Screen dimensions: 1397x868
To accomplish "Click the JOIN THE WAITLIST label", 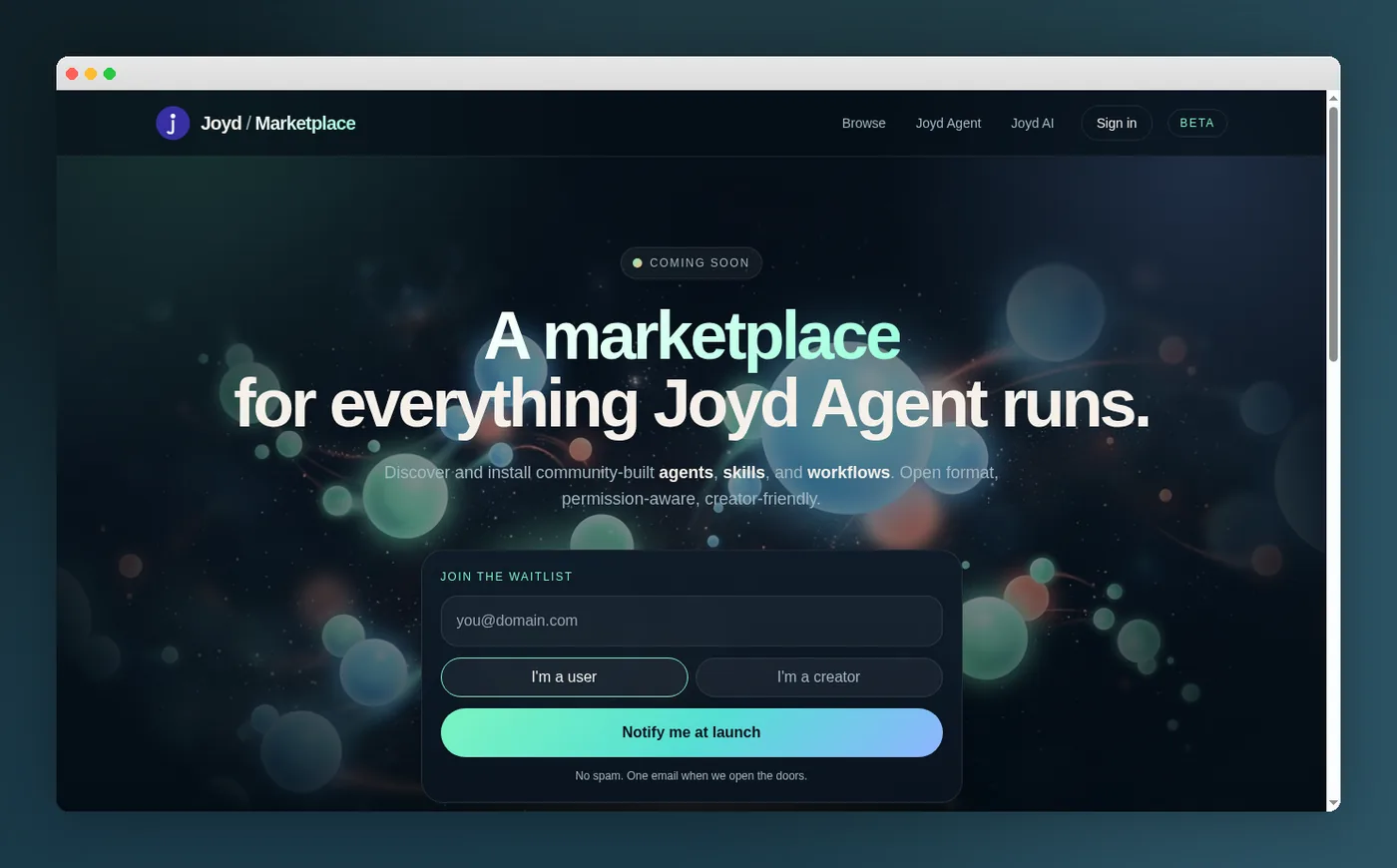I will (x=506, y=577).
